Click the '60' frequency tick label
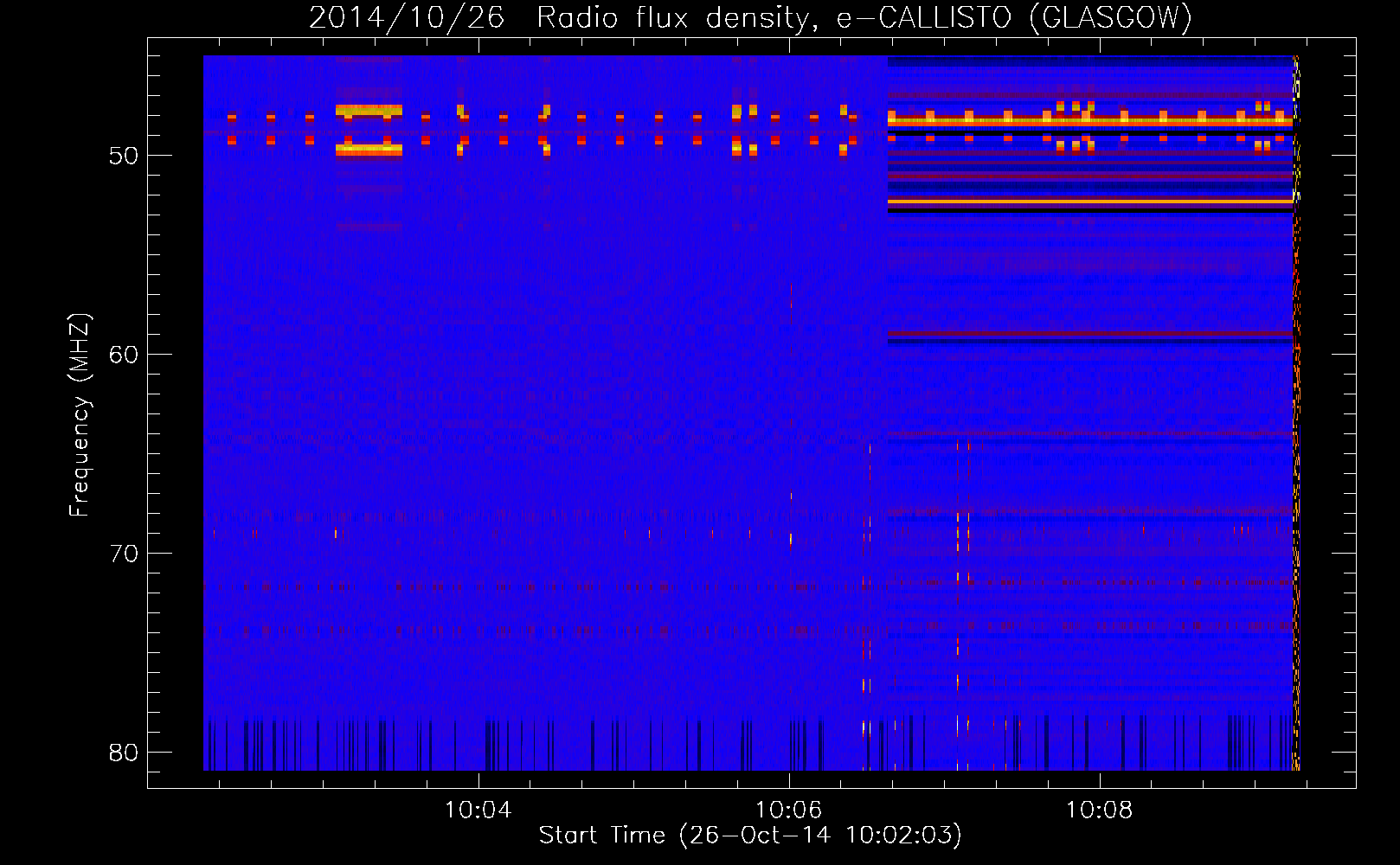The height and width of the screenshot is (865, 1400). point(124,355)
